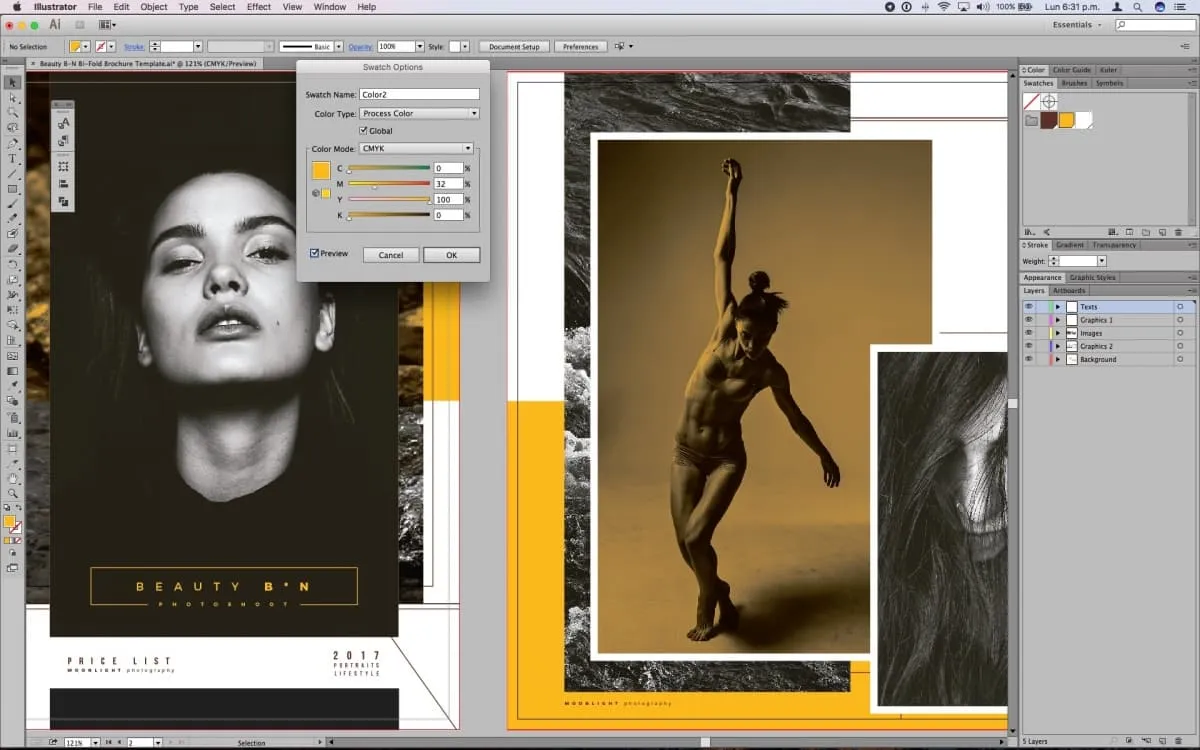Click the new swatch icon

click(x=1162, y=232)
